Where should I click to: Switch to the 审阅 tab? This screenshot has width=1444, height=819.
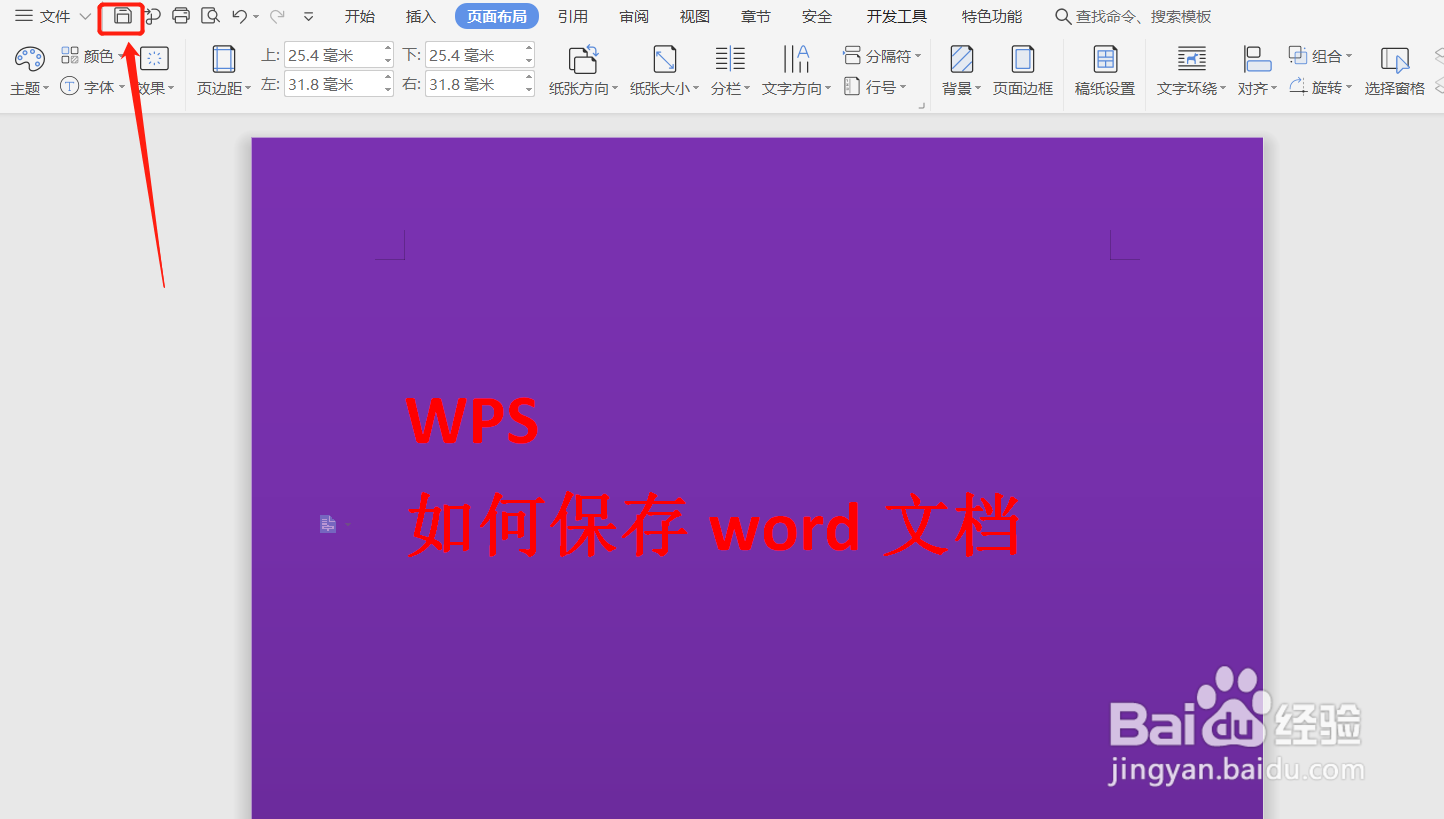[634, 16]
